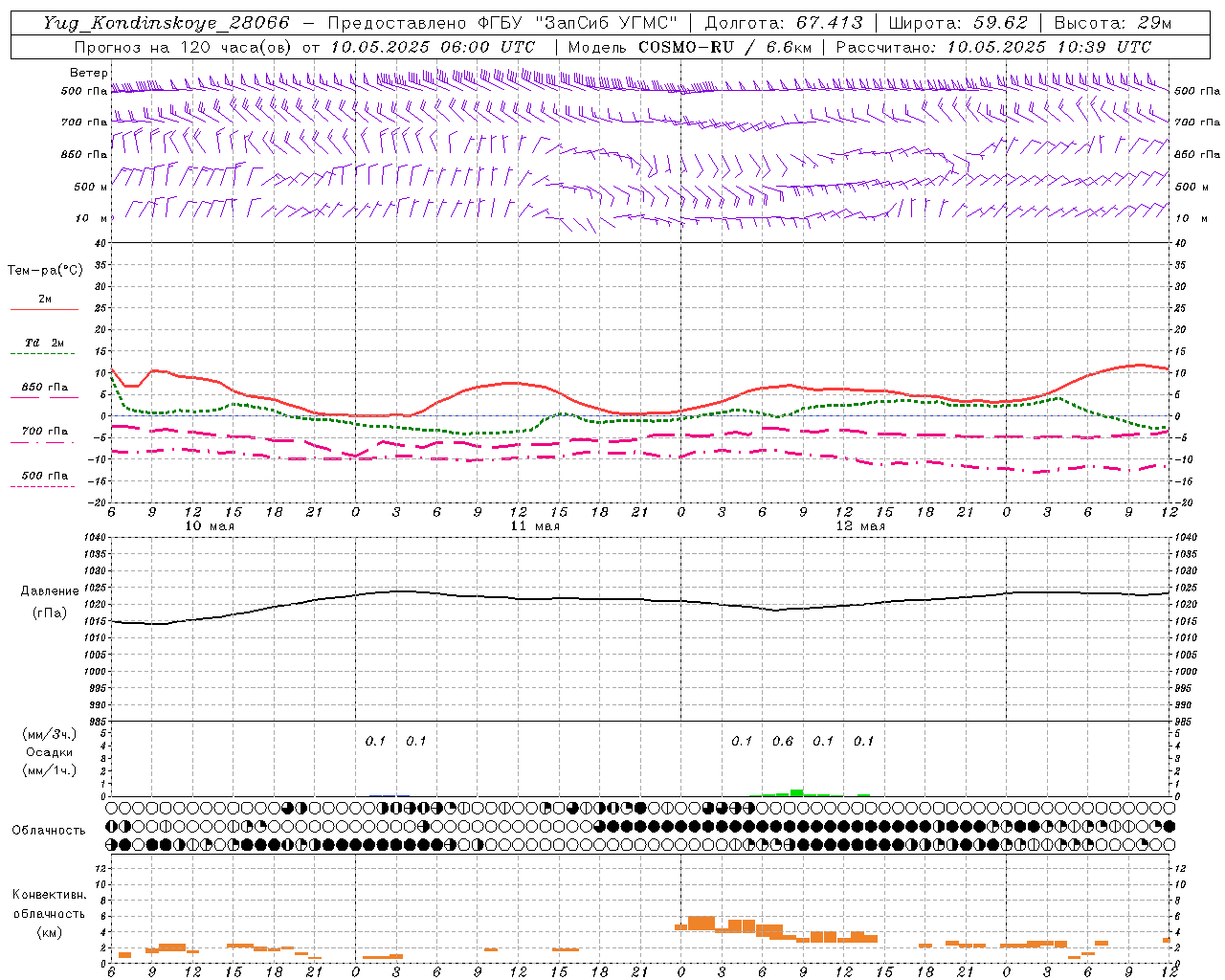Click the 10 мая date label
This screenshot has width=1225, height=980.
pyautogui.click(x=210, y=526)
